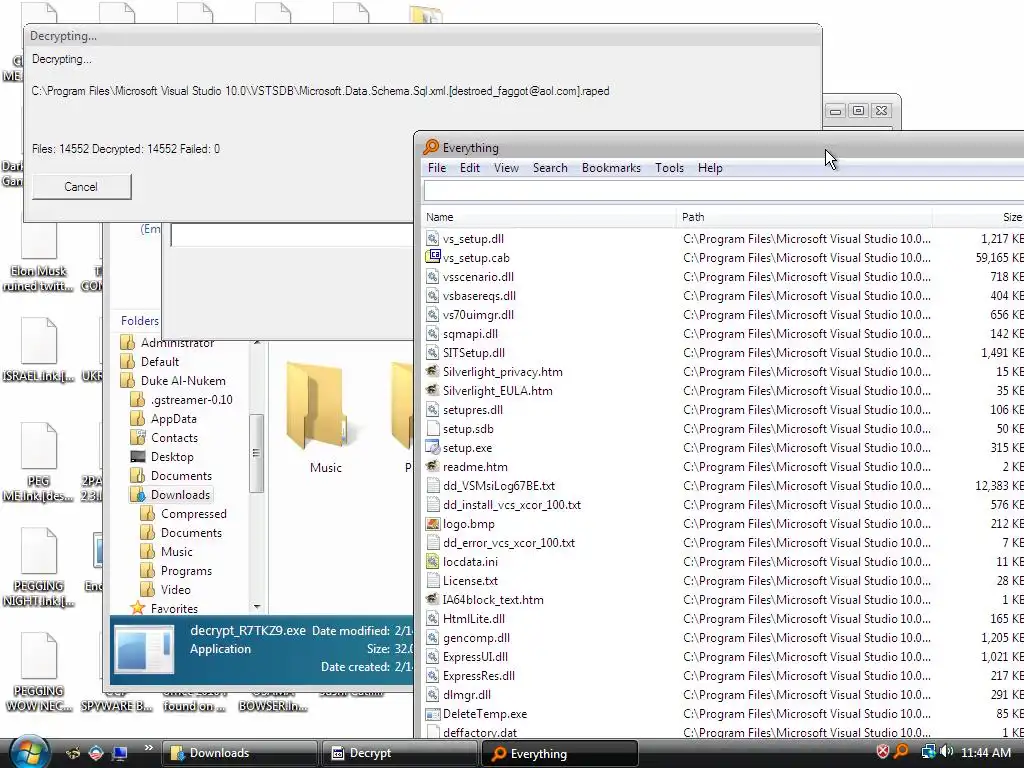
Task: Select the dd_install_vcs_xcor_100.txt result row
Action: 723,505
